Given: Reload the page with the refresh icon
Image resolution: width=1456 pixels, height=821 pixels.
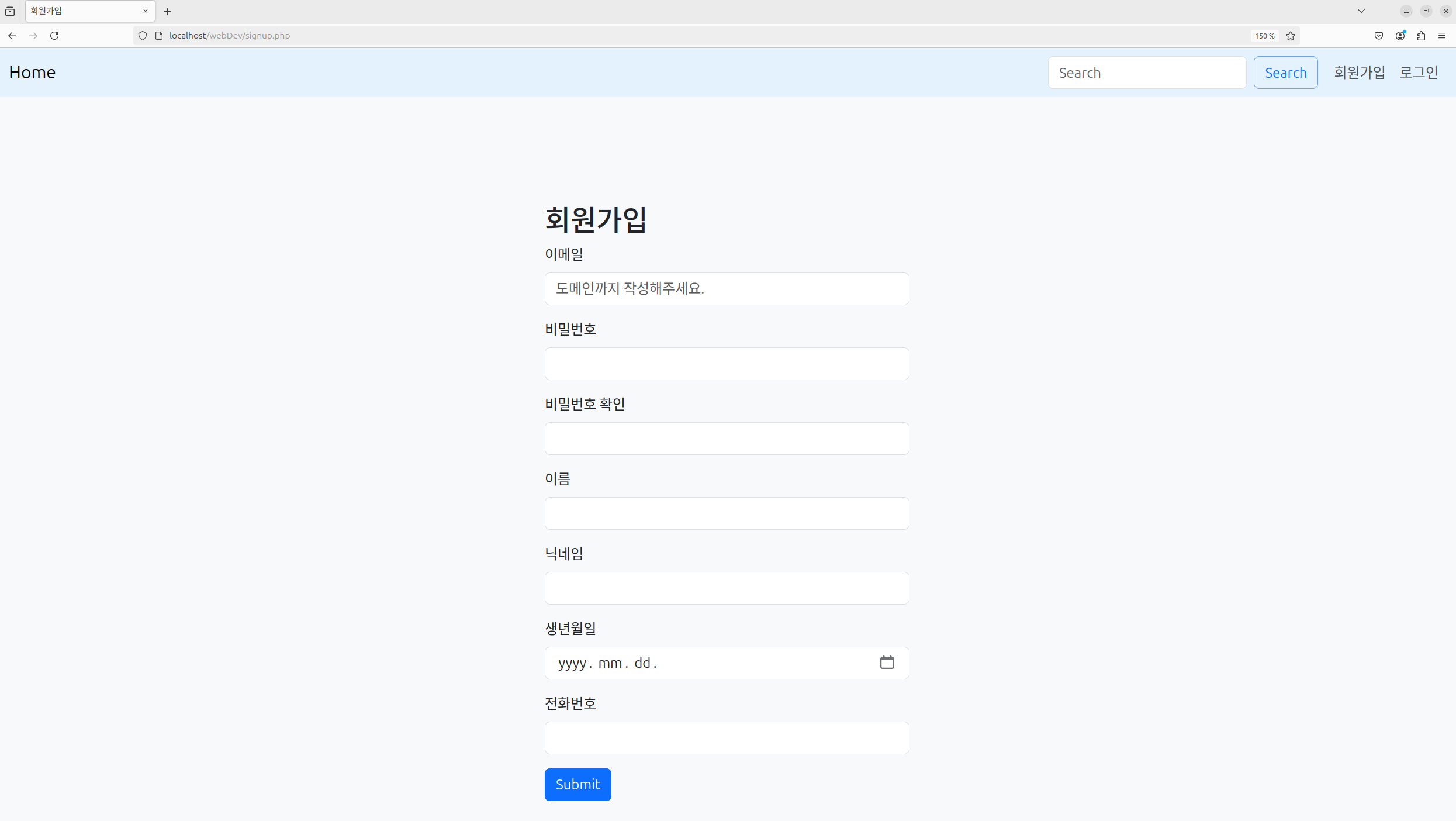Looking at the screenshot, I should [54, 36].
